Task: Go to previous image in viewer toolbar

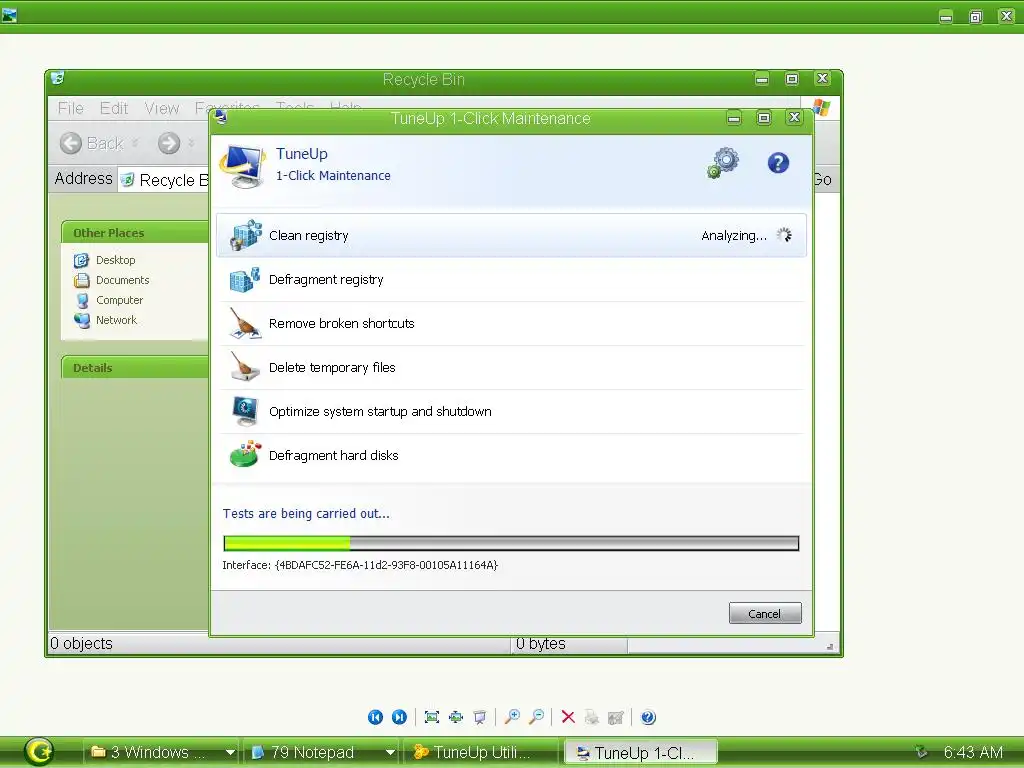Action: click(375, 717)
